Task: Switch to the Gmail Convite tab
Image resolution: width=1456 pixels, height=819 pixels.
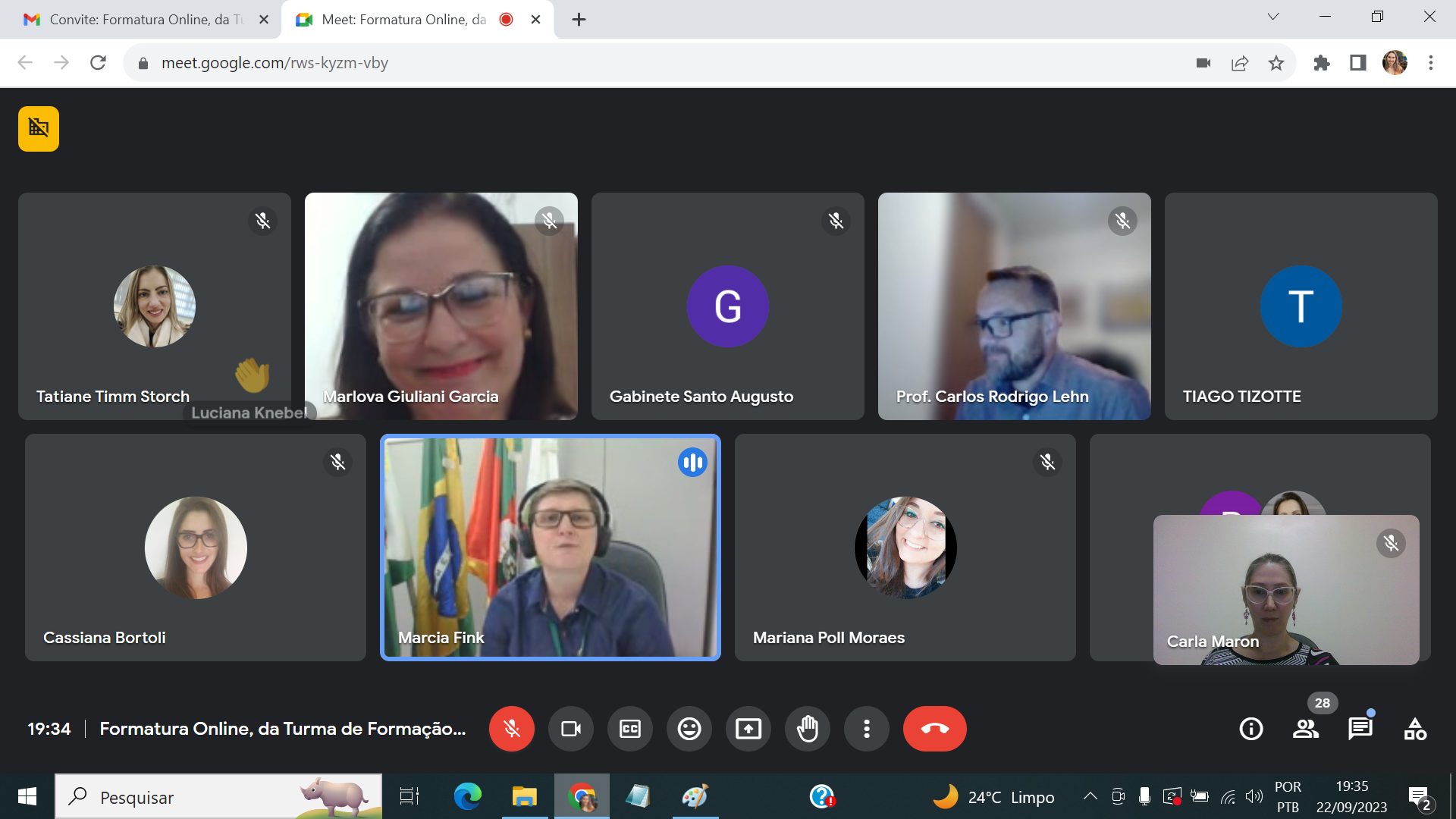Action: [140, 20]
